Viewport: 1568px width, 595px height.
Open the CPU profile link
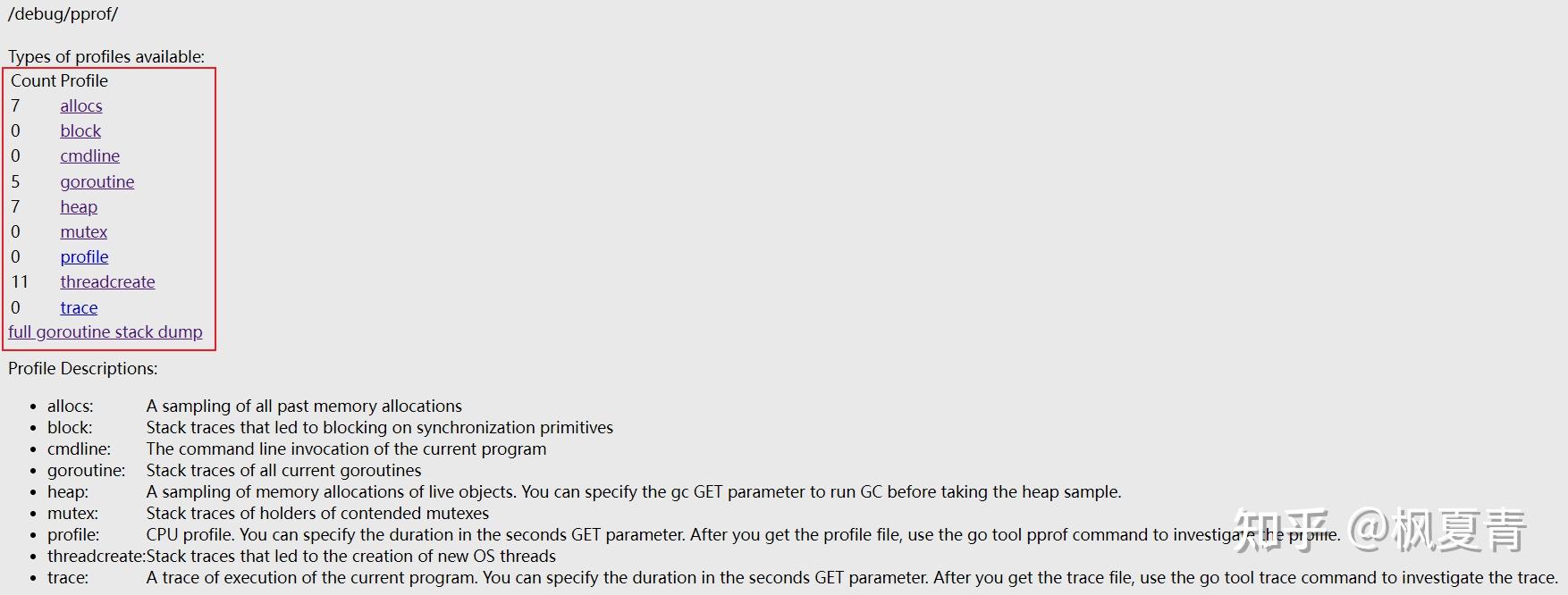(84, 257)
